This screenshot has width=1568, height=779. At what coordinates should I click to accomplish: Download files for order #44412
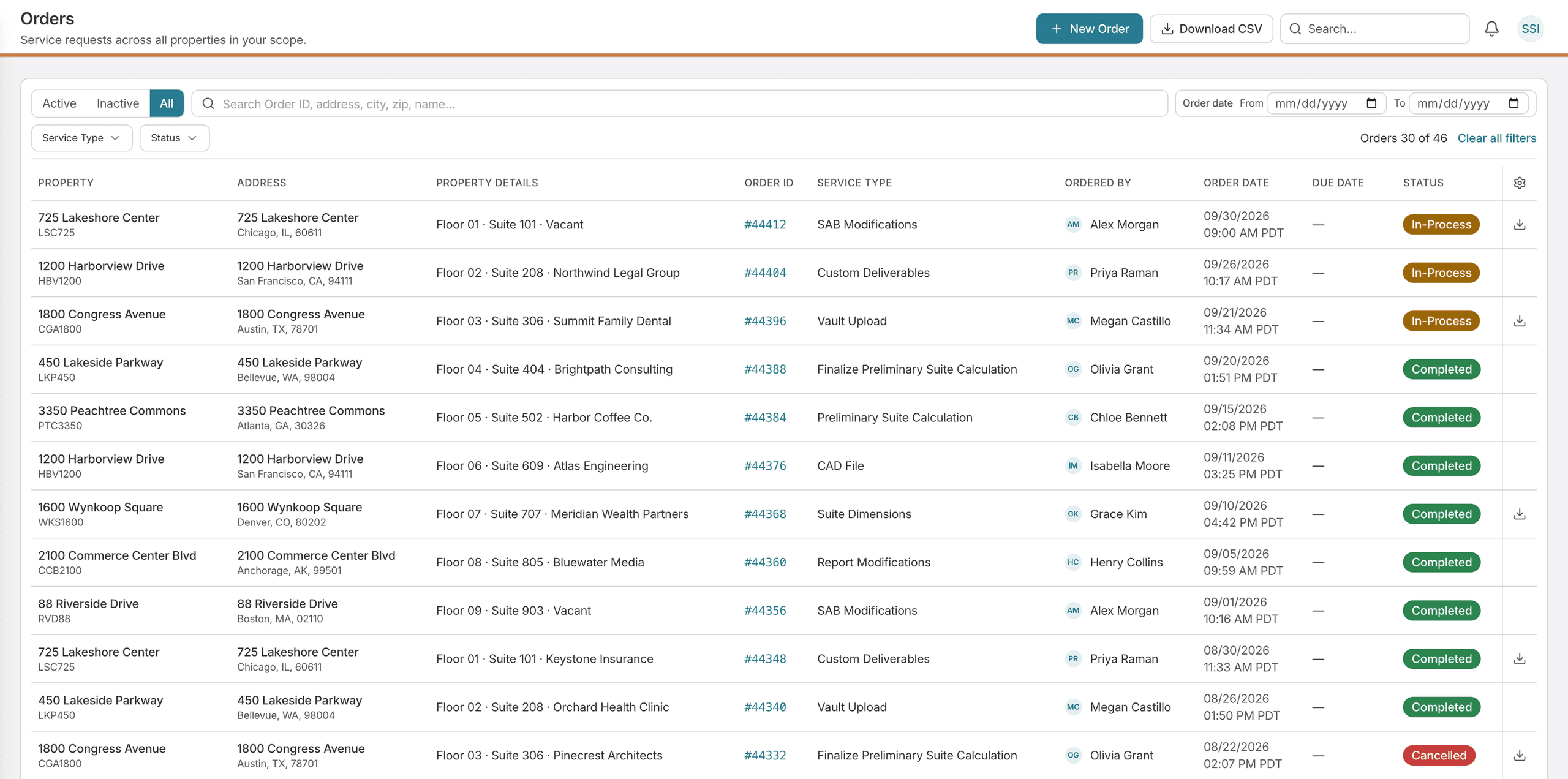[x=1520, y=224]
